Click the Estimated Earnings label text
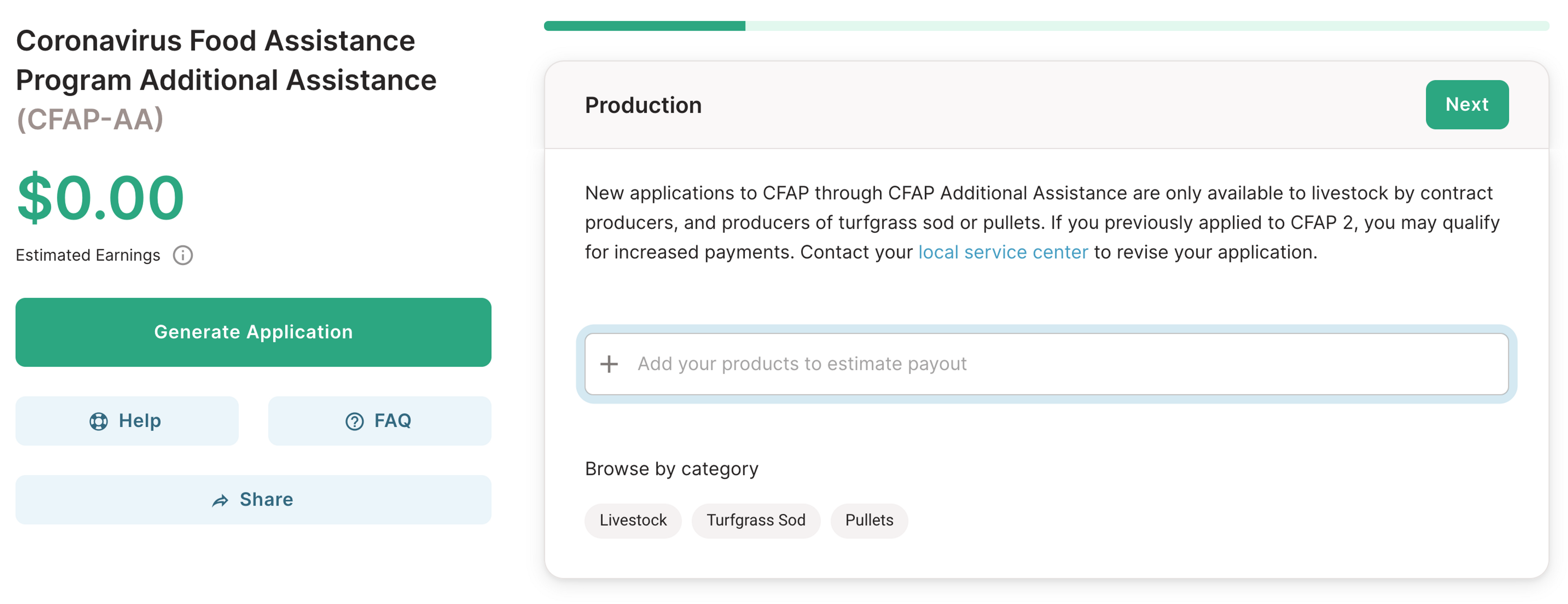The image size is (1568, 604). click(x=88, y=255)
